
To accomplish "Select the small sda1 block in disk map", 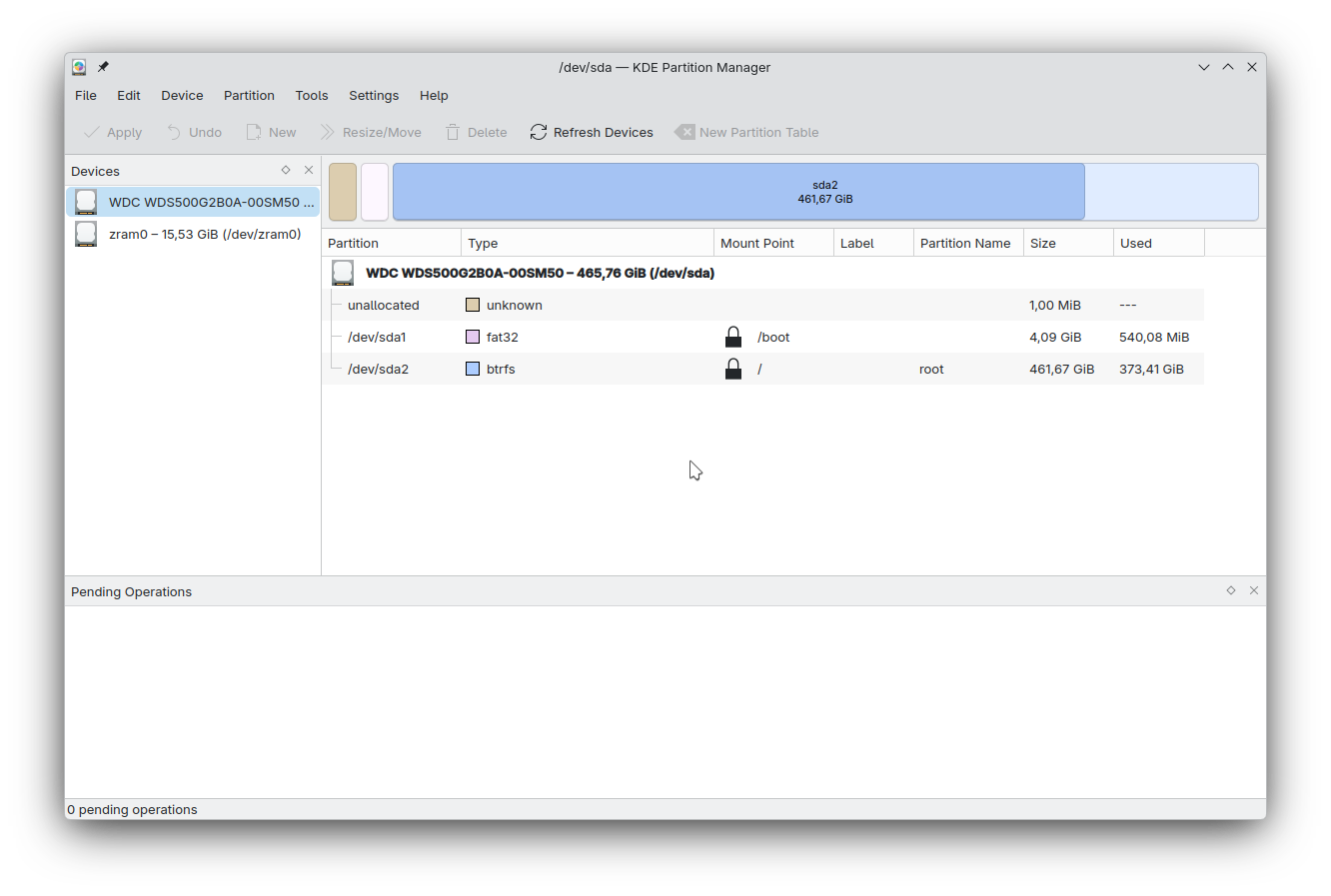I will [375, 192].
